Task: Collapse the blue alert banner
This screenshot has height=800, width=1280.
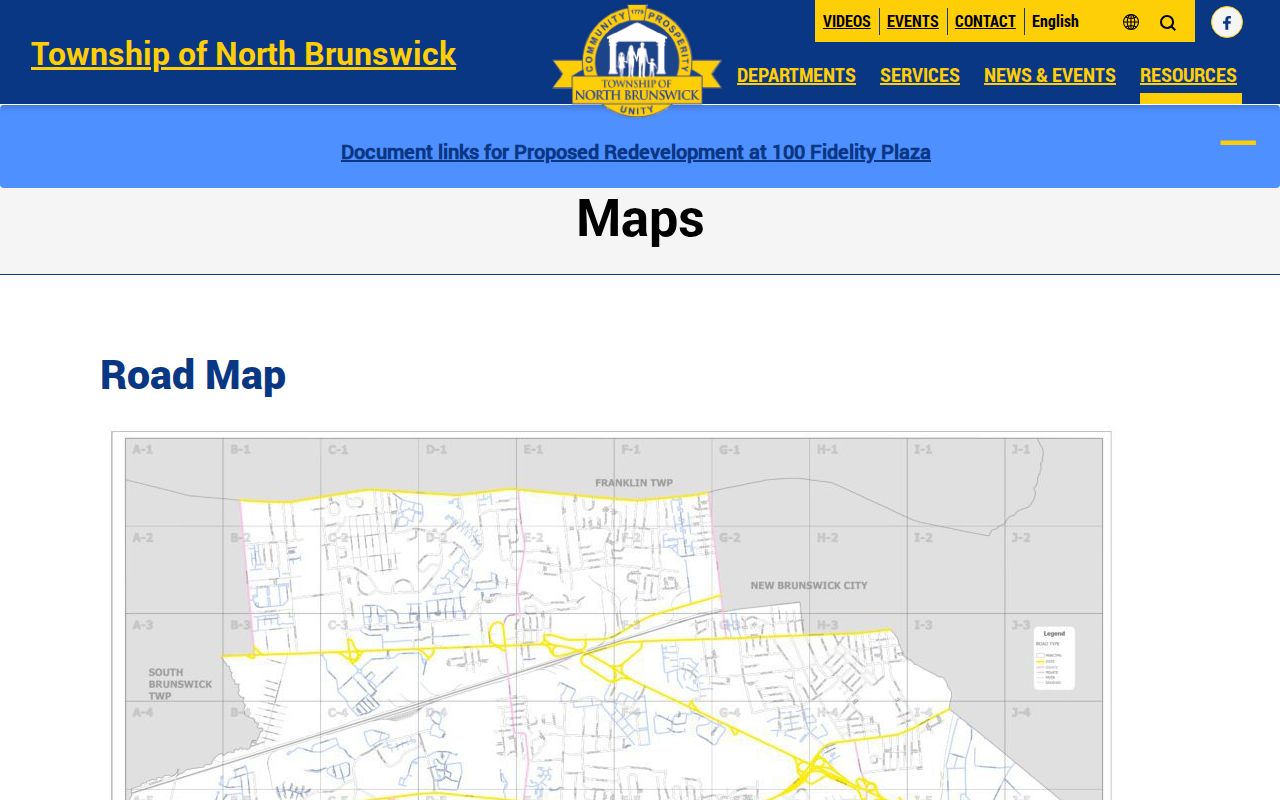Action: (x=1238, y=143)
